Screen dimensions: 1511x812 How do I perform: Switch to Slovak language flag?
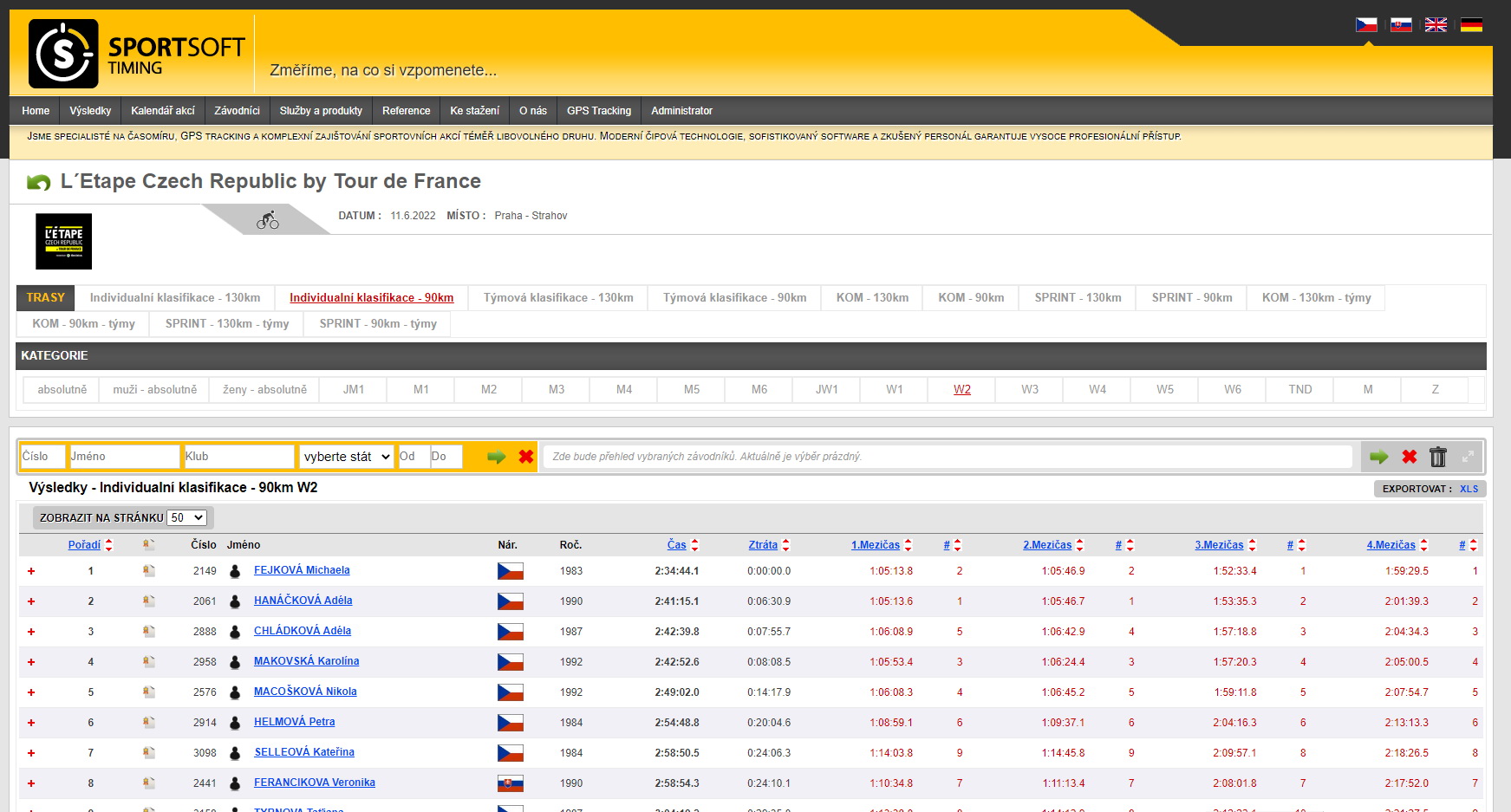point(1401,25)
